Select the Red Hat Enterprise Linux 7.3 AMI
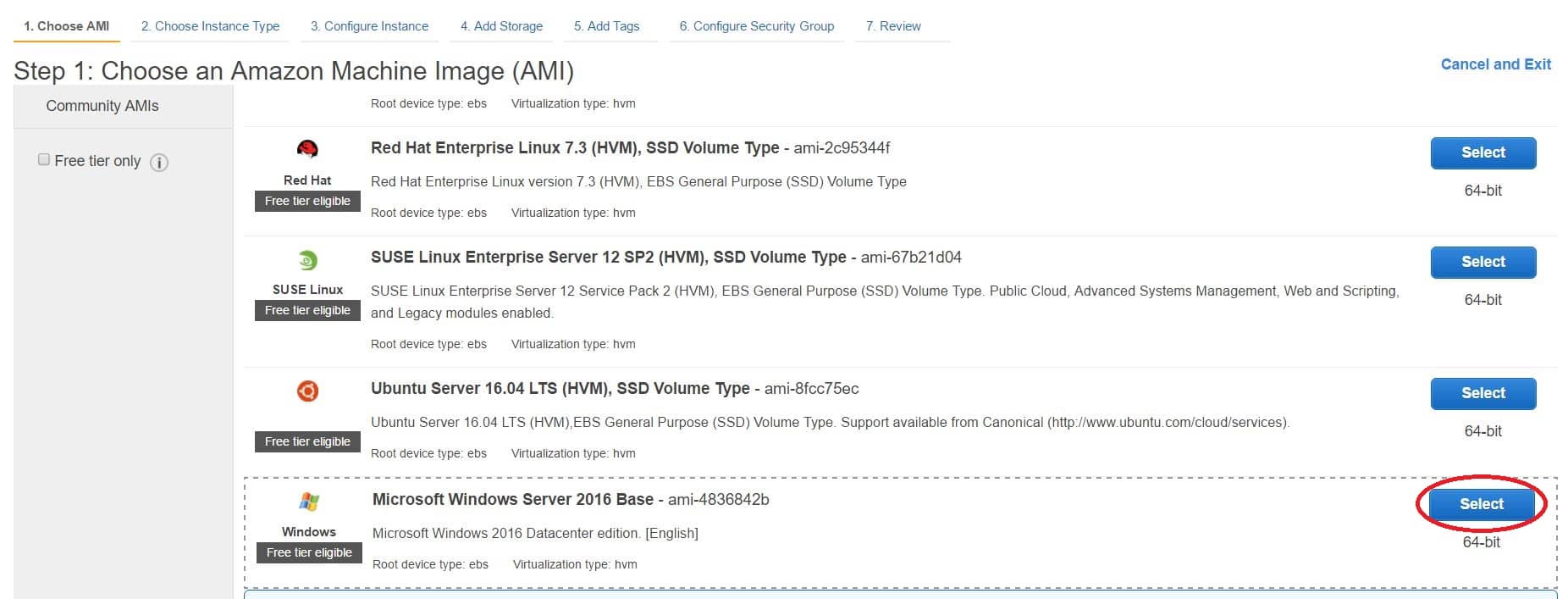1568x599 pixels. click(1482, 153)
